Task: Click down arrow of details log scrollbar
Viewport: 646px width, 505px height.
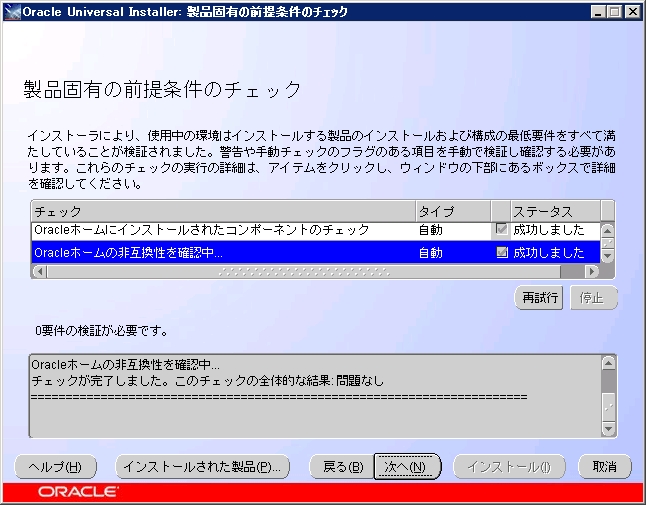Action: click(608, 429)
